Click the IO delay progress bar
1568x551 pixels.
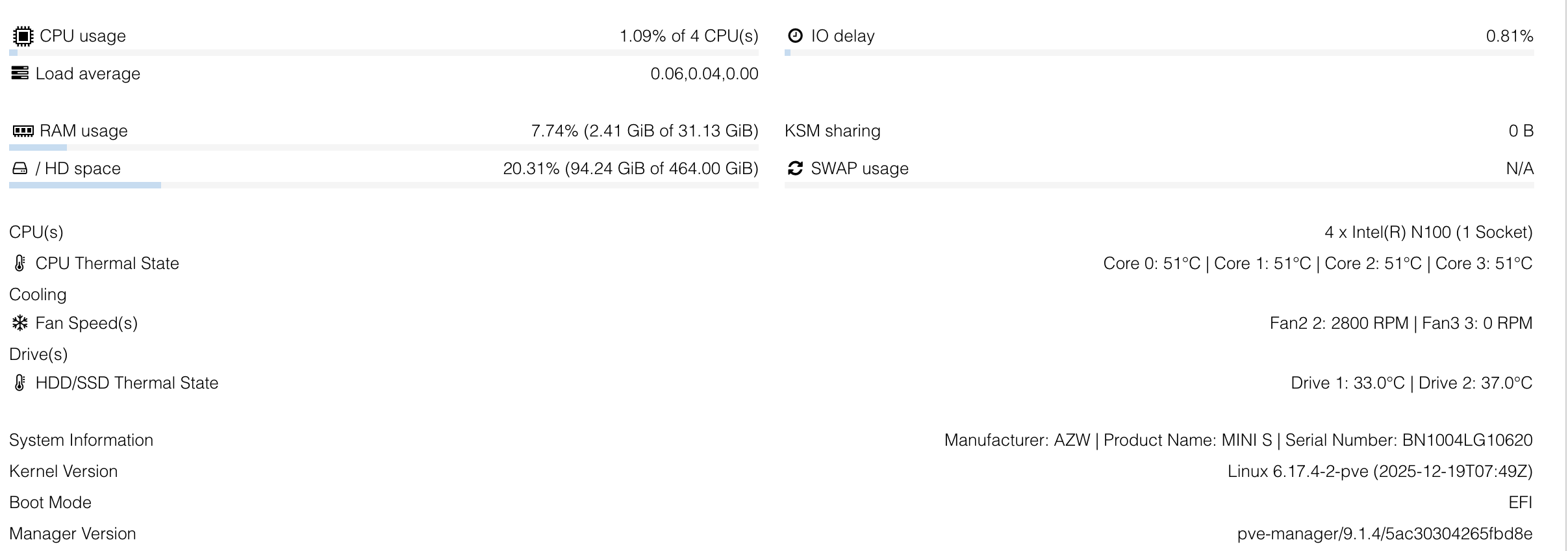1159,53
